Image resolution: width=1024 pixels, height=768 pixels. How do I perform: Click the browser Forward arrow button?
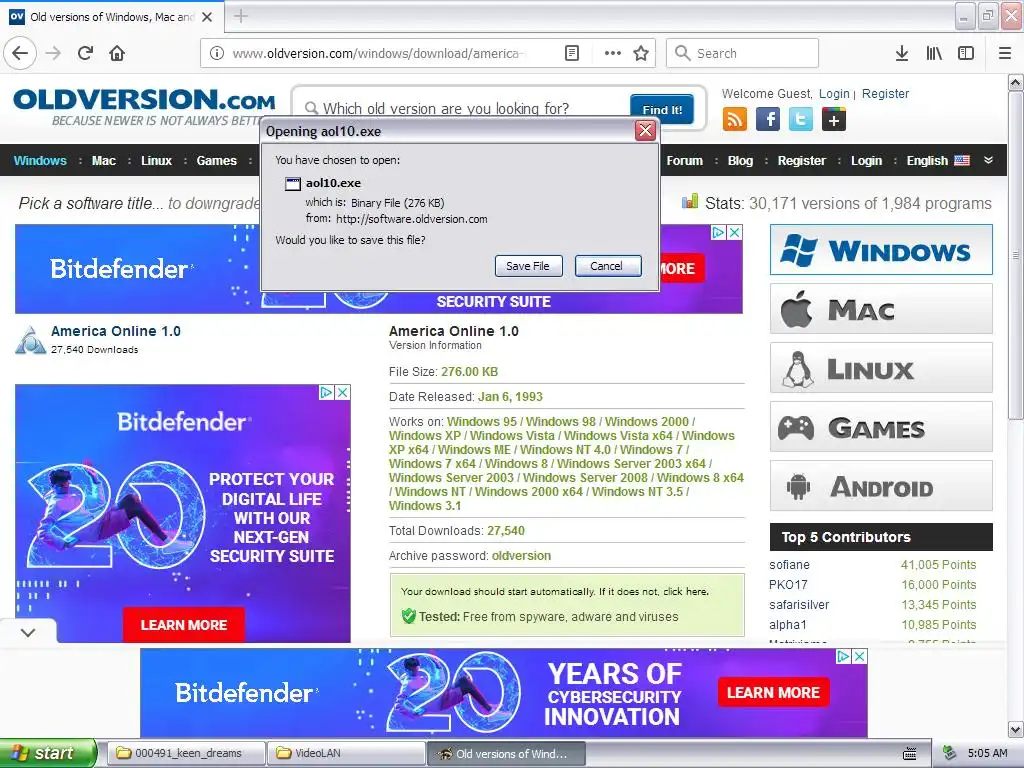54,53
